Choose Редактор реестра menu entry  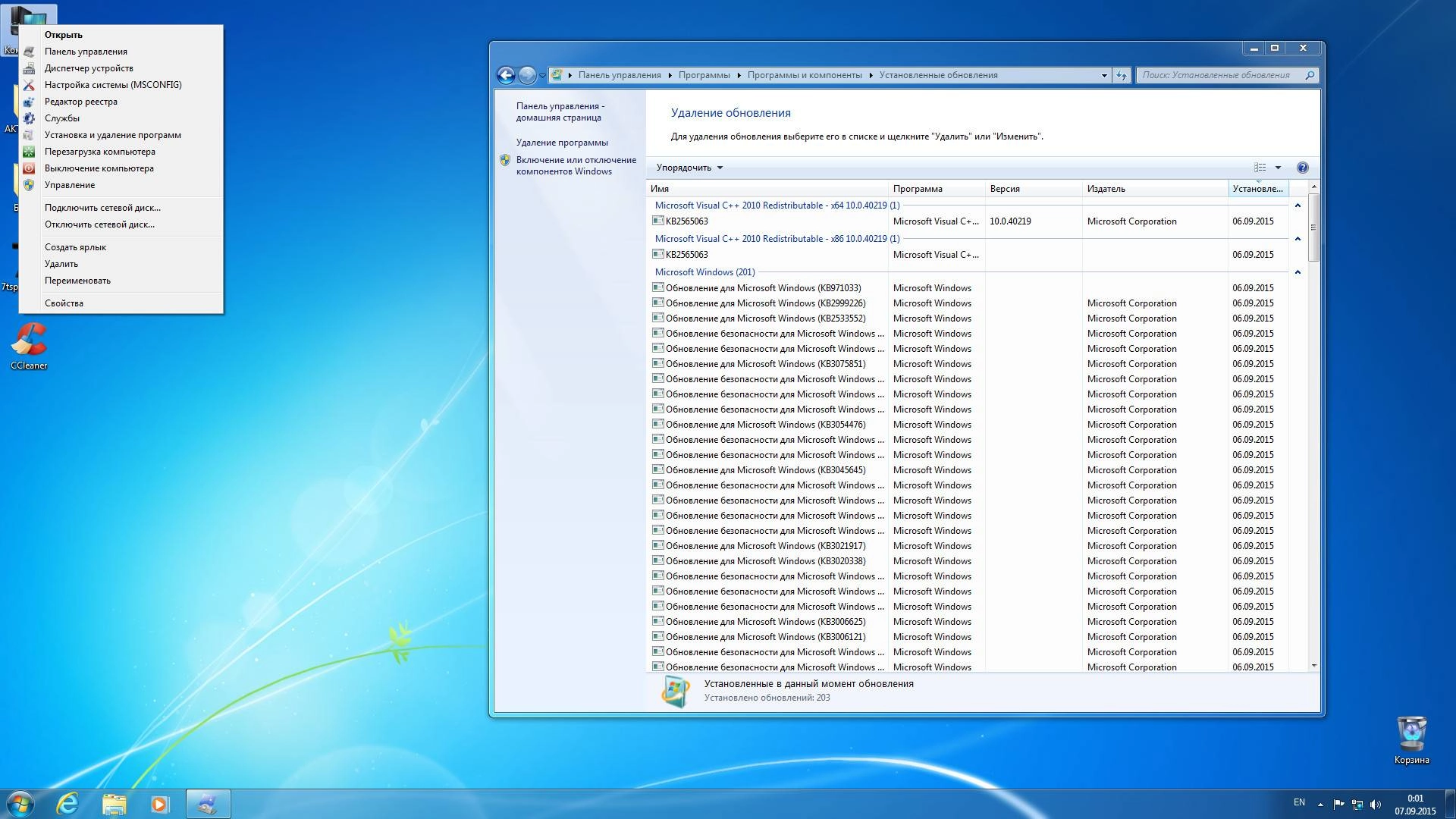(x=121, y=102)
